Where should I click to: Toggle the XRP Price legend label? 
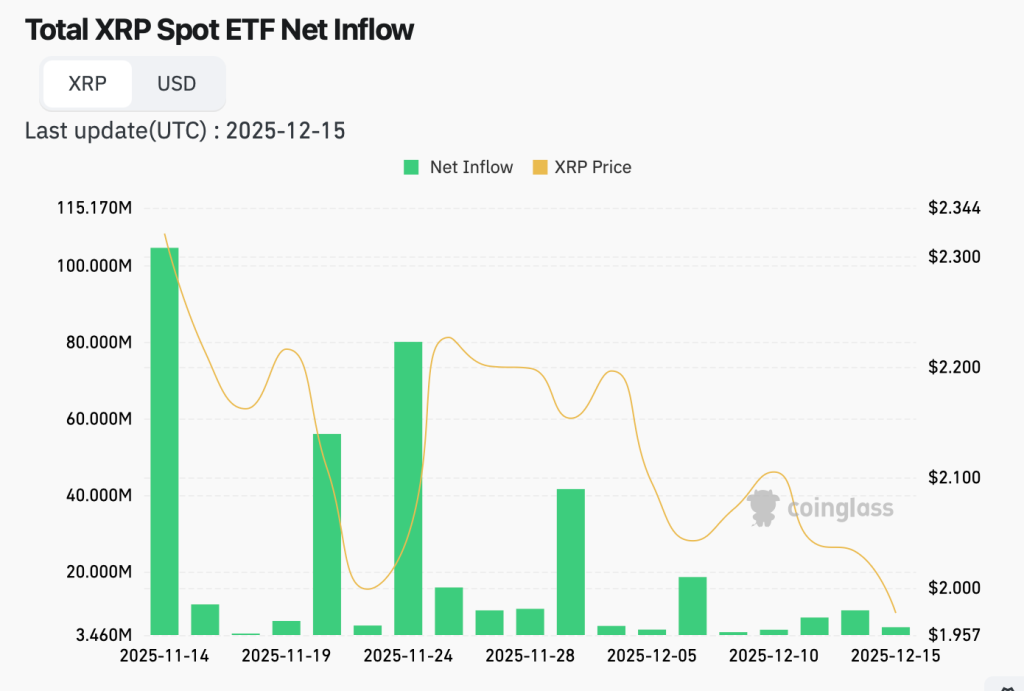593,167
